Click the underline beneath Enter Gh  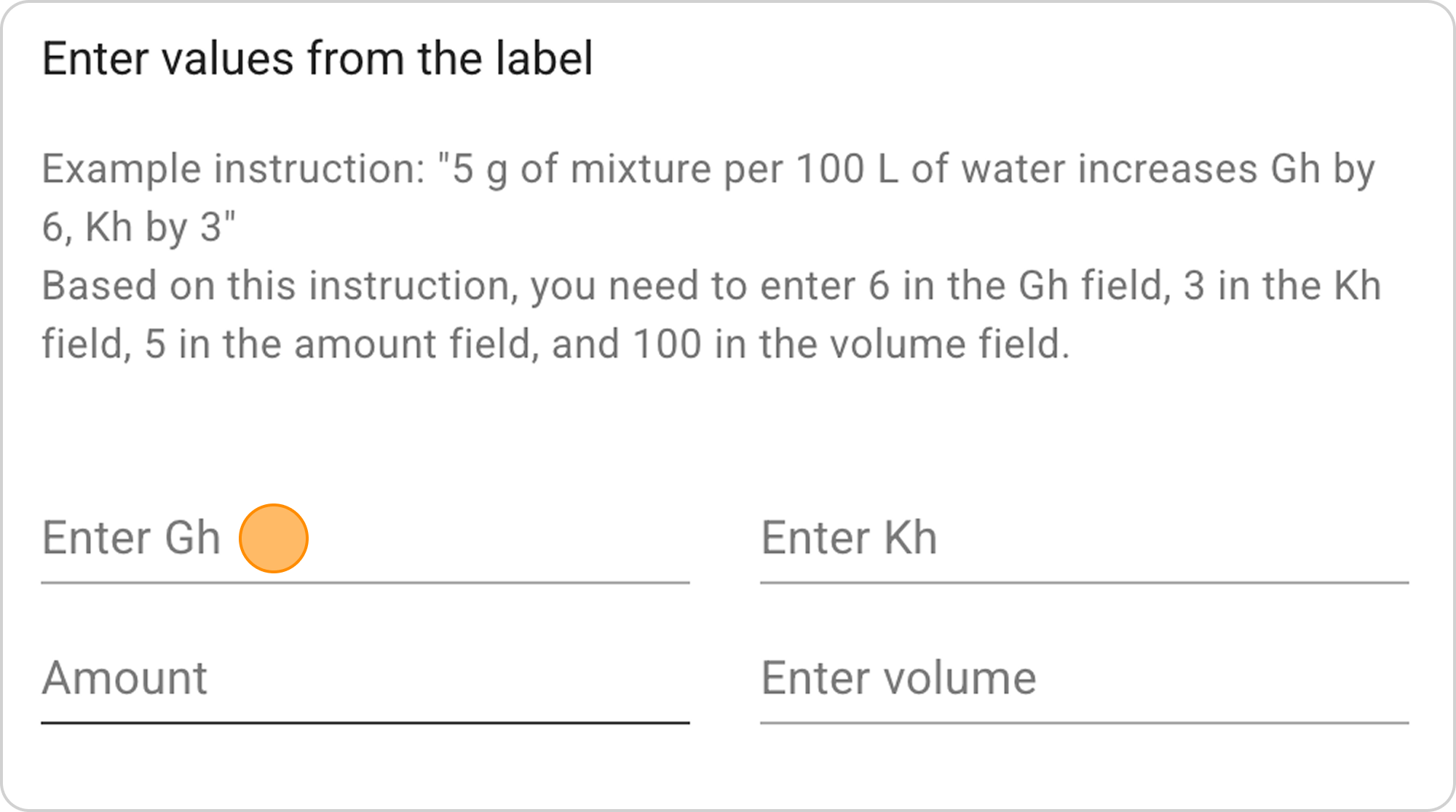click(365, 583)
